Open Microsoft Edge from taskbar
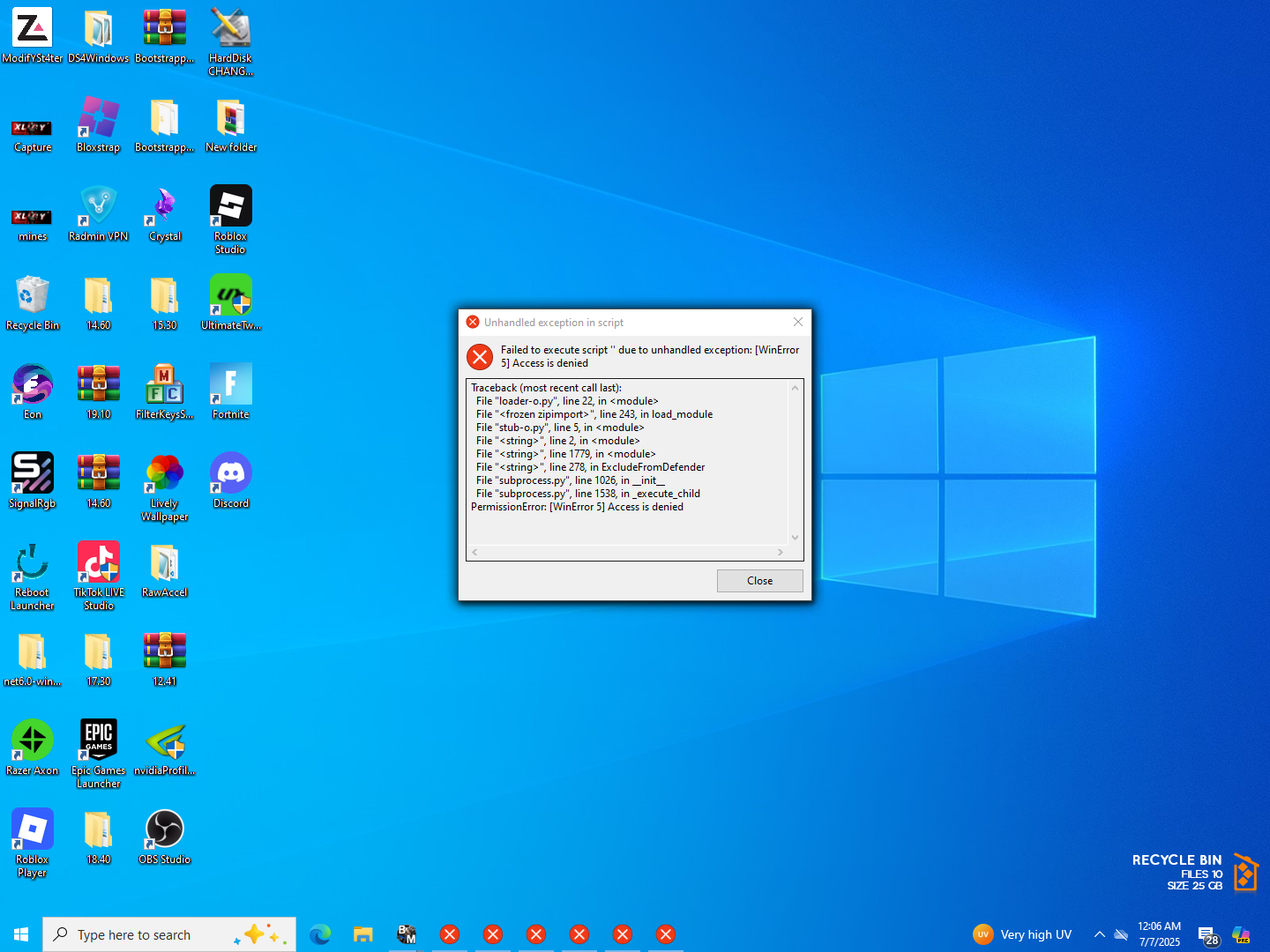This screenshot has height=952, width=1270. 320,934
